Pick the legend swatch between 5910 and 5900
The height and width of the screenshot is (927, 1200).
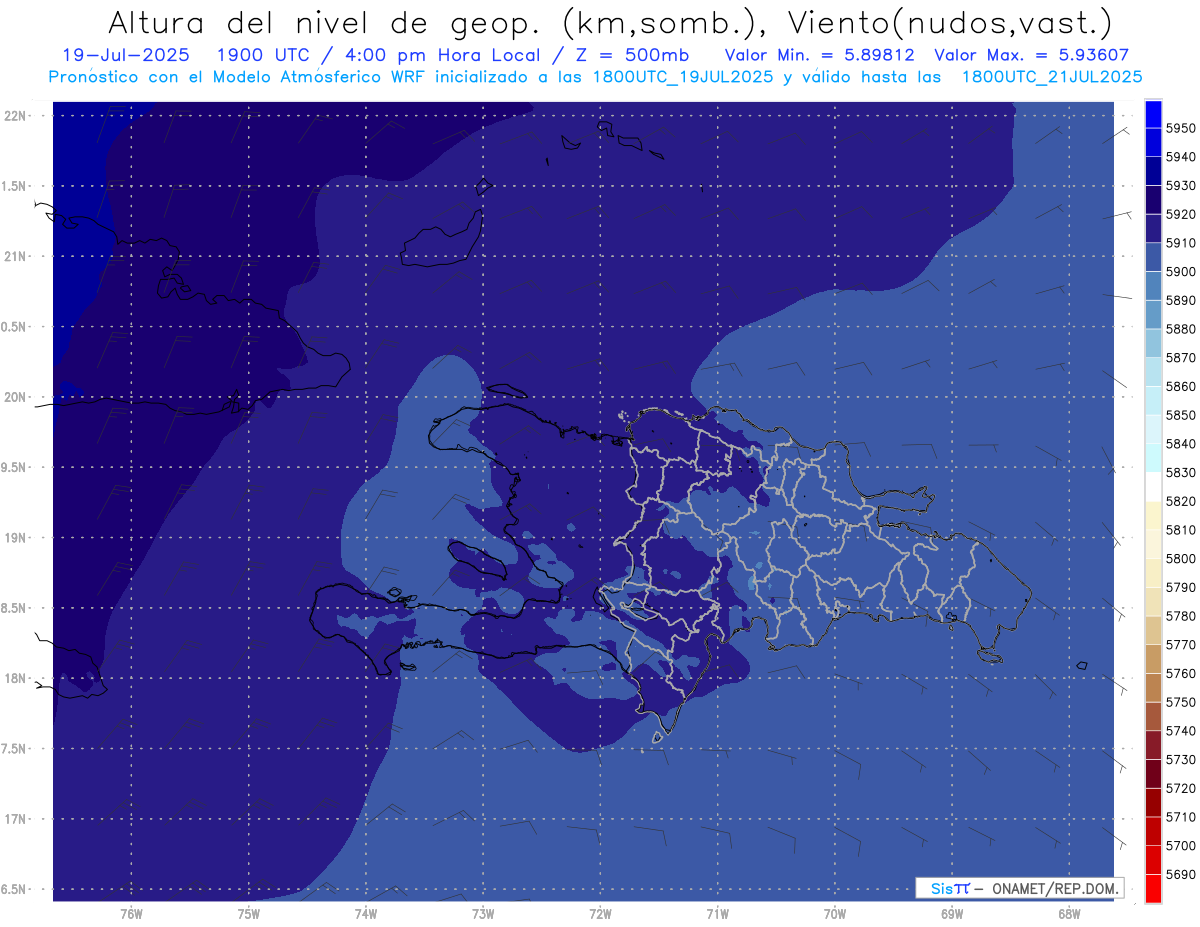point(1153,257)
